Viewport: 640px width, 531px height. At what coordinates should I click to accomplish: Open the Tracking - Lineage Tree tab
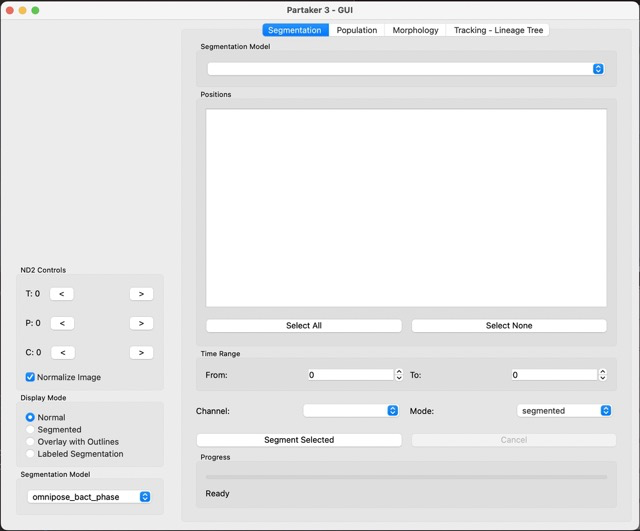pyautogui.click(x=498, y=30)
